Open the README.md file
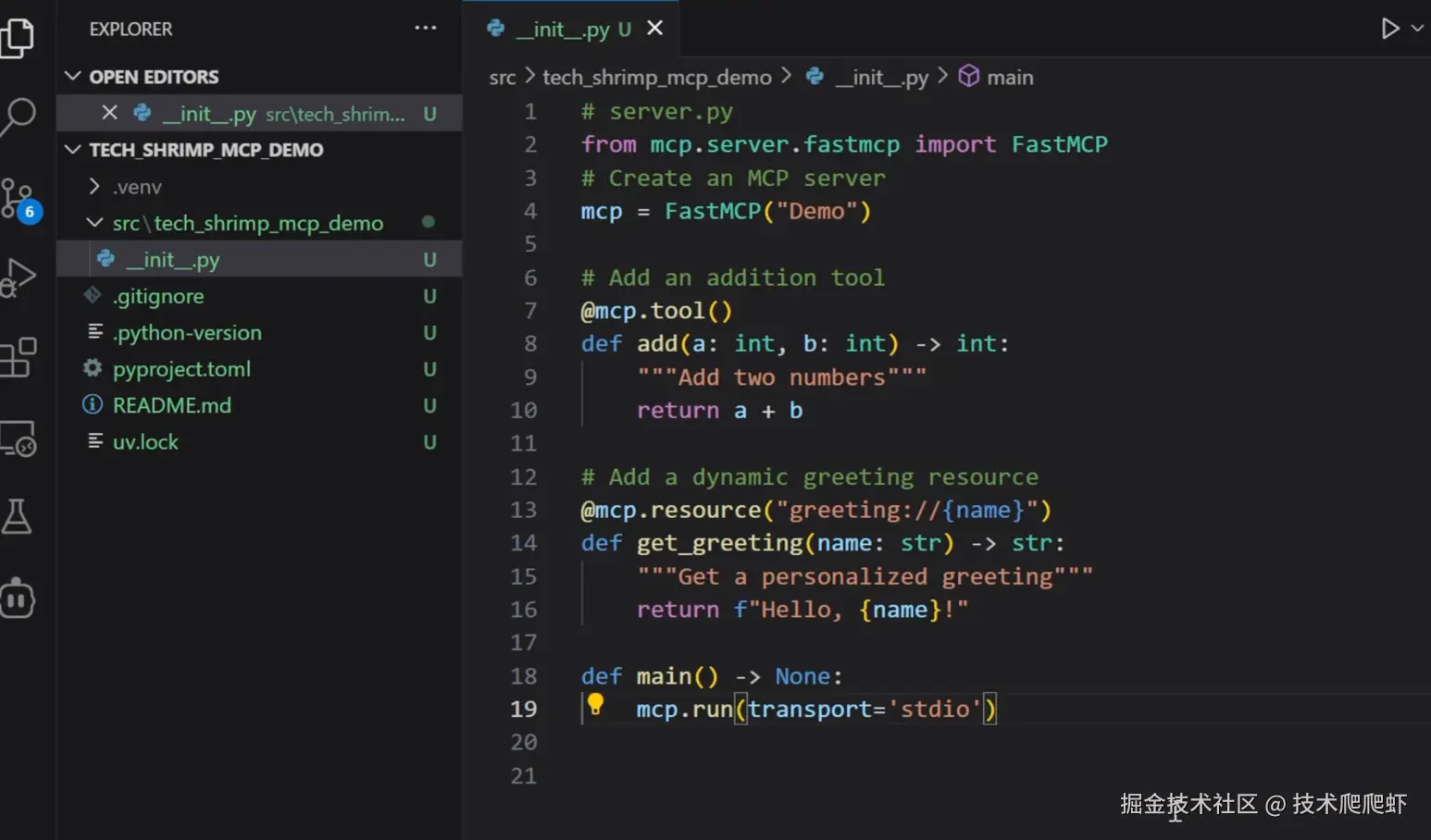This screenshot has height=840, width=1431. click(259, 405)
